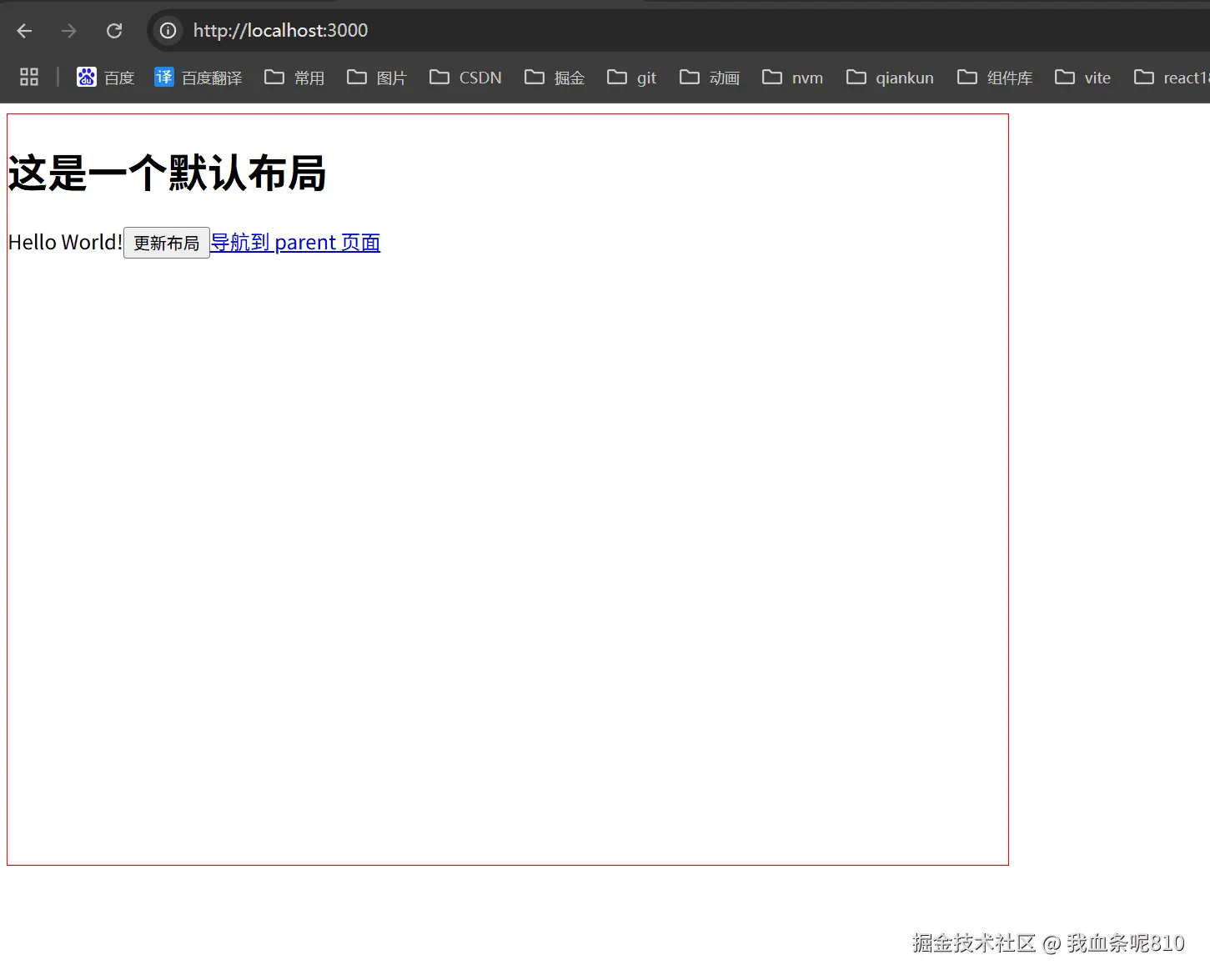Viewport: 1210px width, 980px height.
Task: Click the browser forward arrow
Action: point(69,31)
